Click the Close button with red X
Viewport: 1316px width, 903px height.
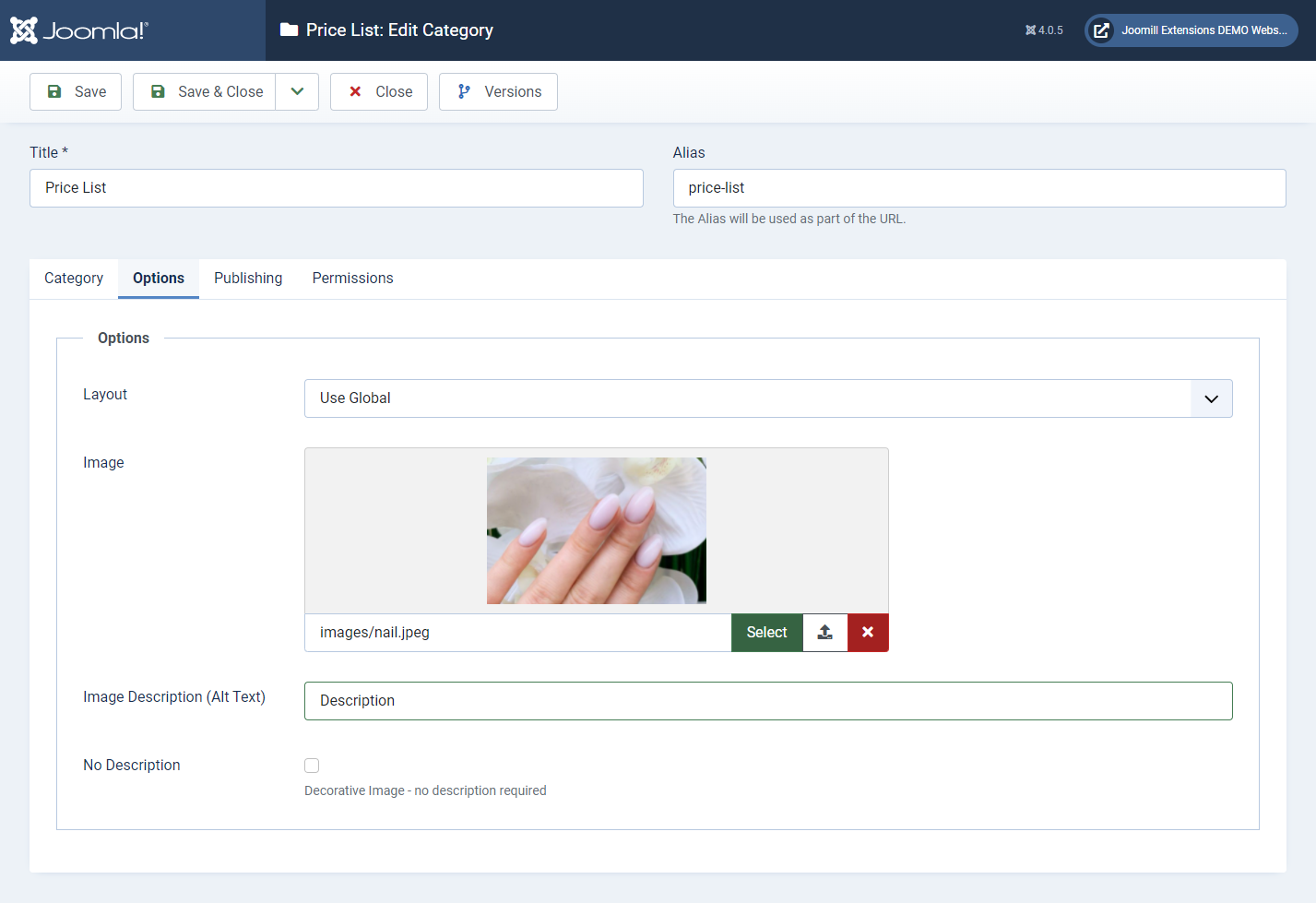click(x=379, y=92)
